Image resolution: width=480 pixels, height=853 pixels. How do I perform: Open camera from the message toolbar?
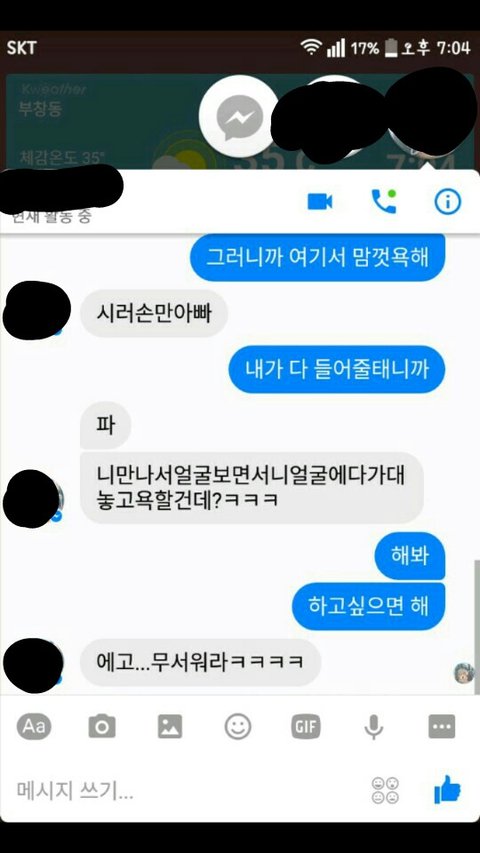coord(102,726)
